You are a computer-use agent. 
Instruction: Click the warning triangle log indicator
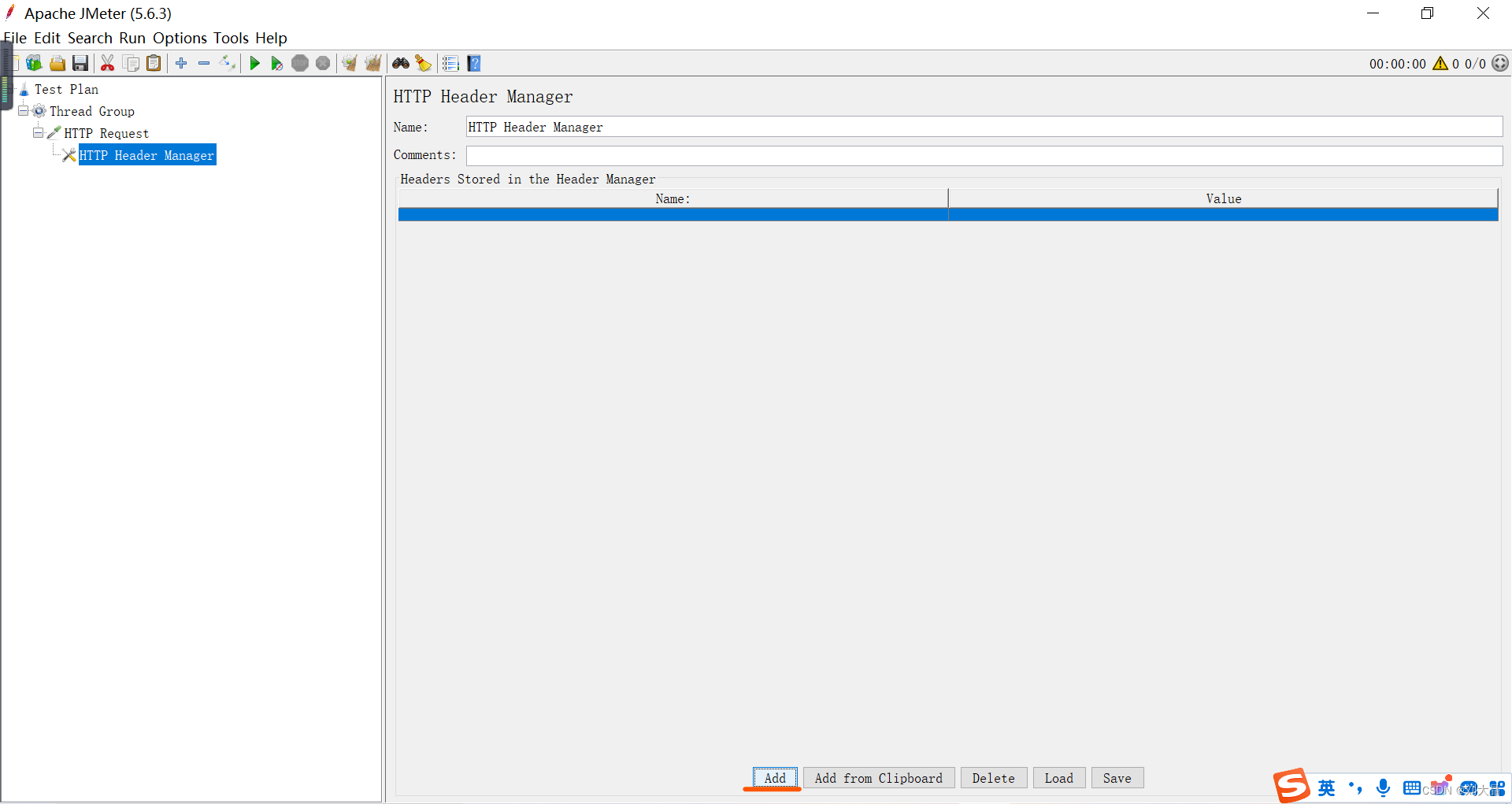pos(1440,63)
